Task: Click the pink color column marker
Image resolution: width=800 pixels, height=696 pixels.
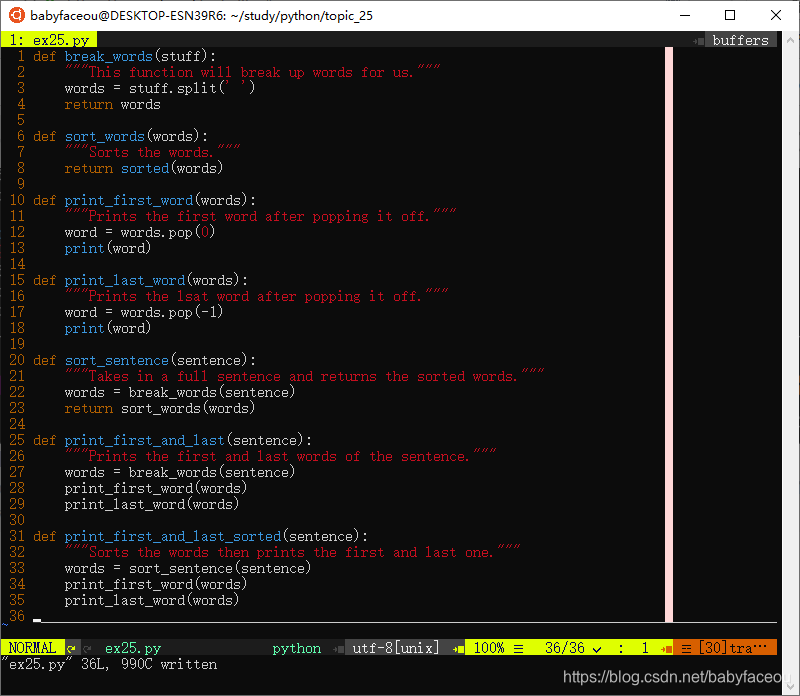Action: click(x=669, y=335)
